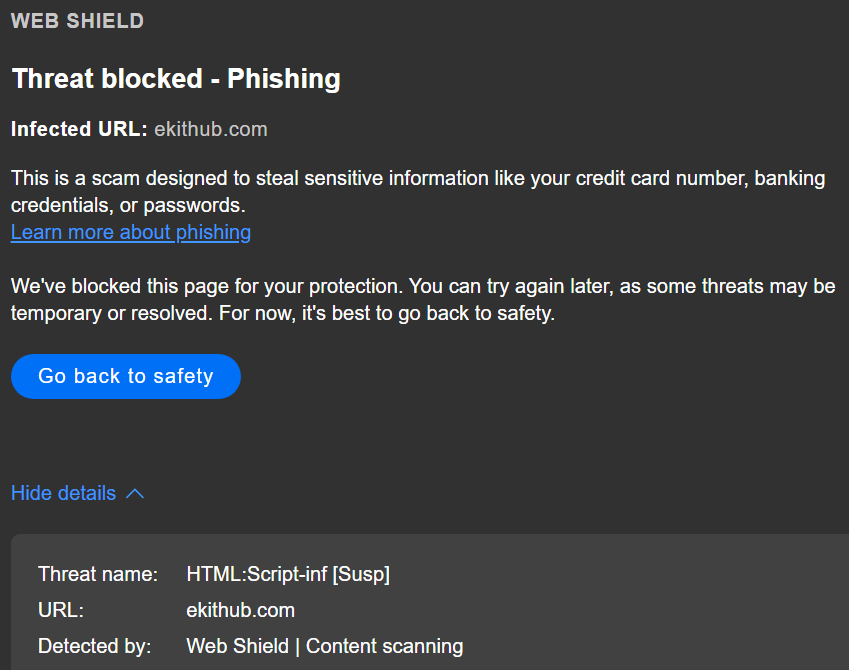Click the Infected URL: bold label
849x670 pixels.
(x=79, y=129)
